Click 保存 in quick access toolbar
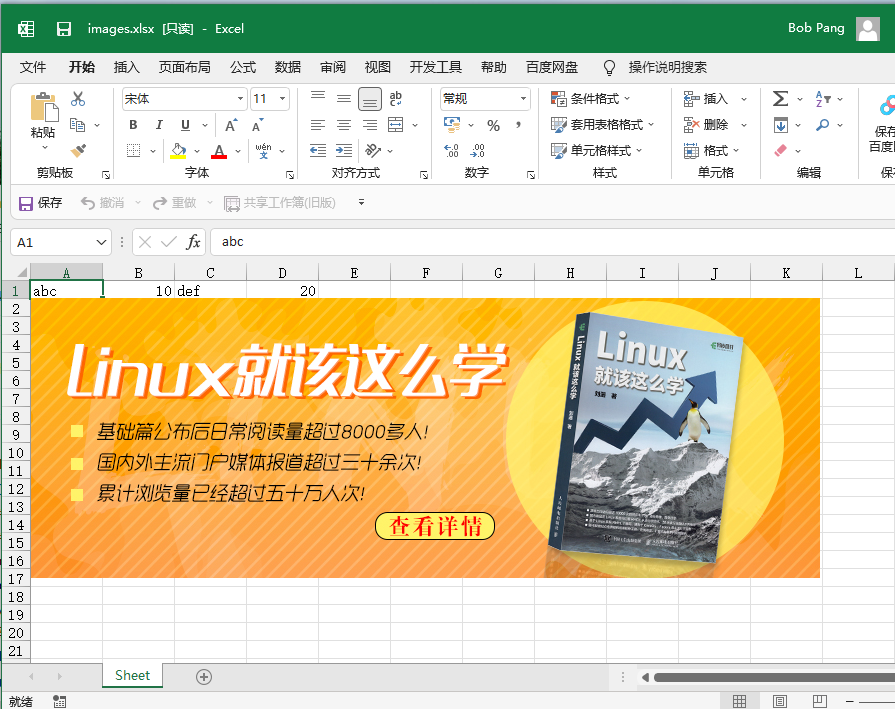This screenshot has height=709, width=895. (x=41, y=203)
